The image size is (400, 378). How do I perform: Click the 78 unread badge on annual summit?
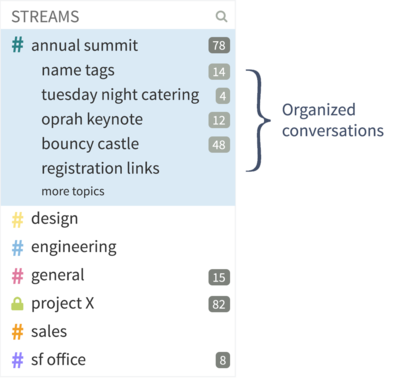point(219,45)
